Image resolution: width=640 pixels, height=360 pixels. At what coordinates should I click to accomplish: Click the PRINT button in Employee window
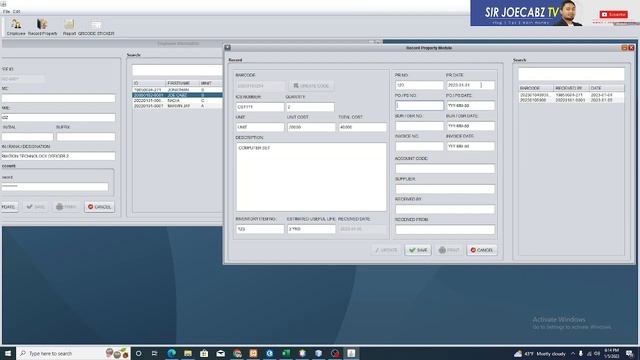[66, 207]
